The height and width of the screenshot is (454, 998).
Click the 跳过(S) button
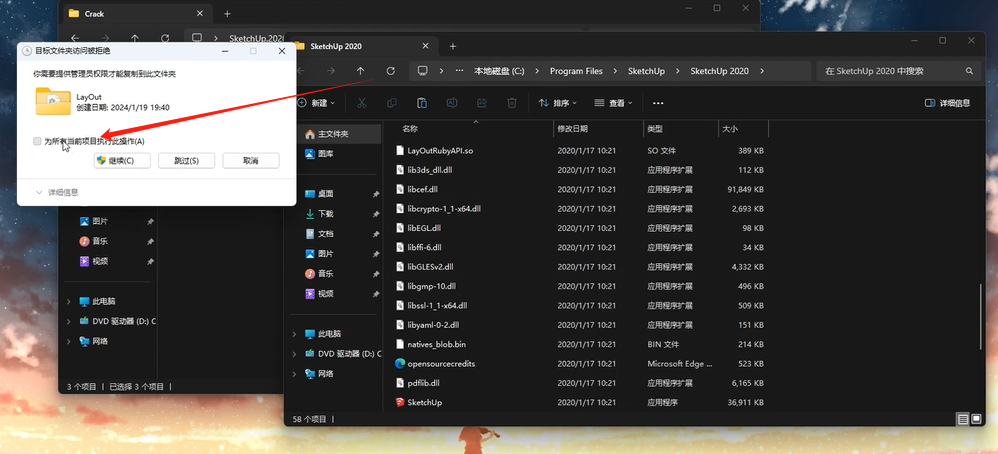[186, 161]
